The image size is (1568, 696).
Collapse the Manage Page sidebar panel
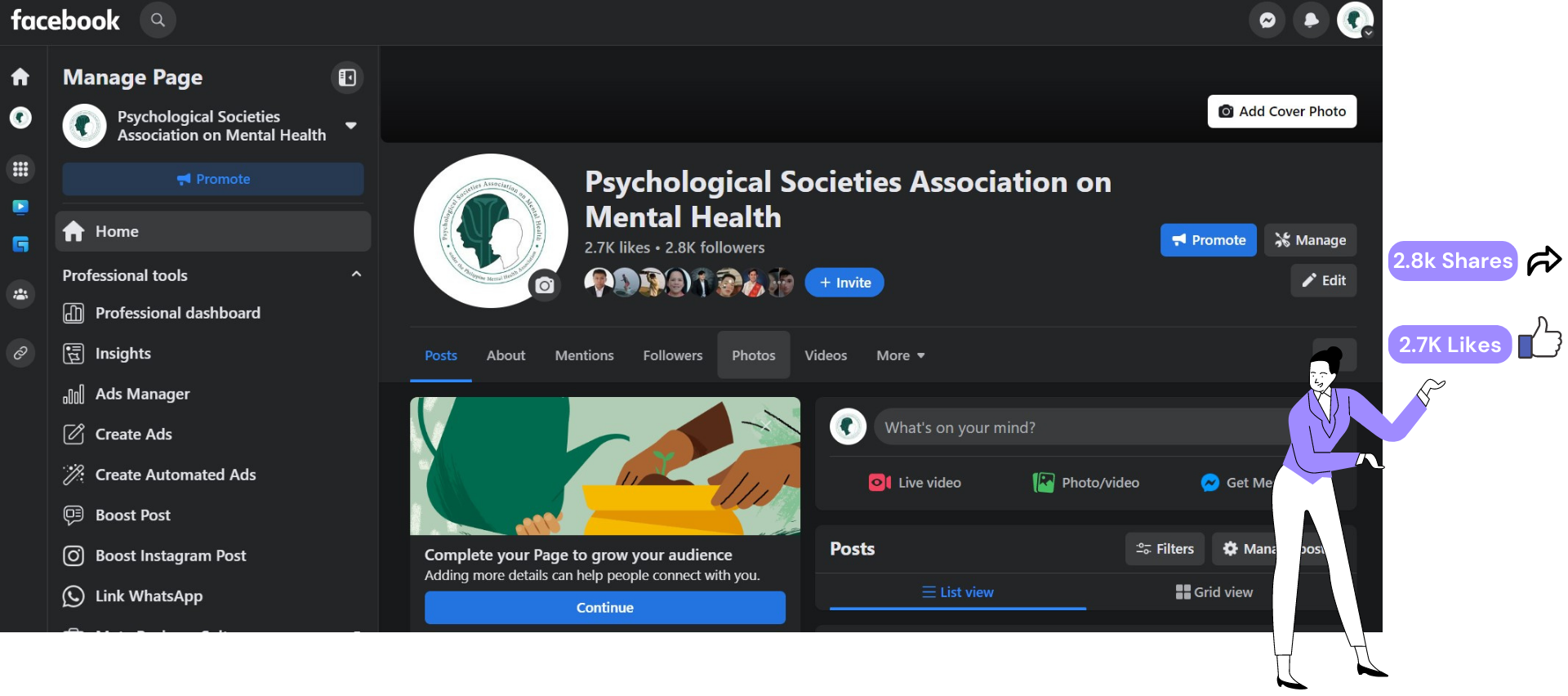pyautogui.click(x=347, y=78)
